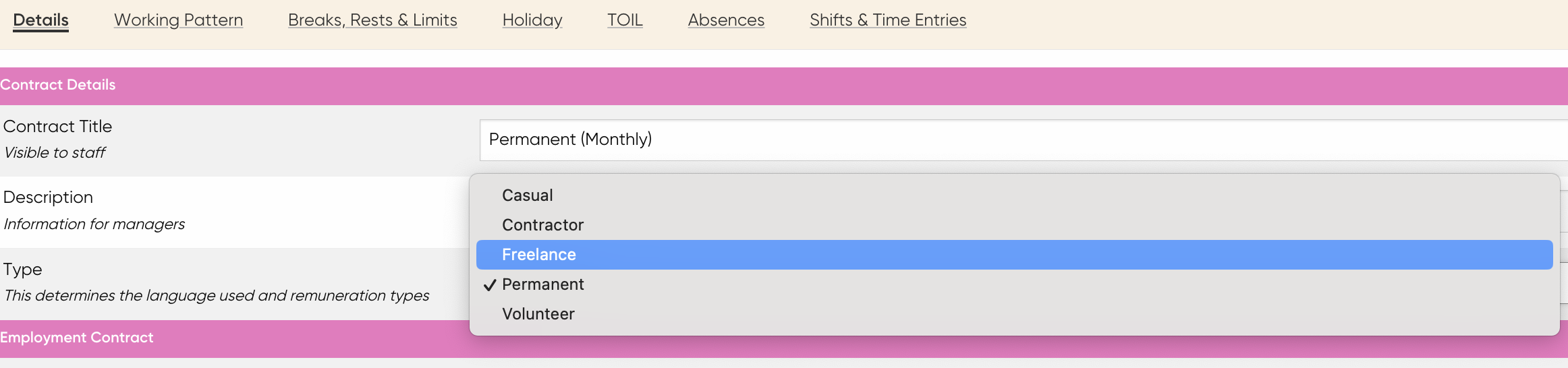View the TOIL tab
The width and height of the screenshot is (1568, 368).
tap(625, 20)
